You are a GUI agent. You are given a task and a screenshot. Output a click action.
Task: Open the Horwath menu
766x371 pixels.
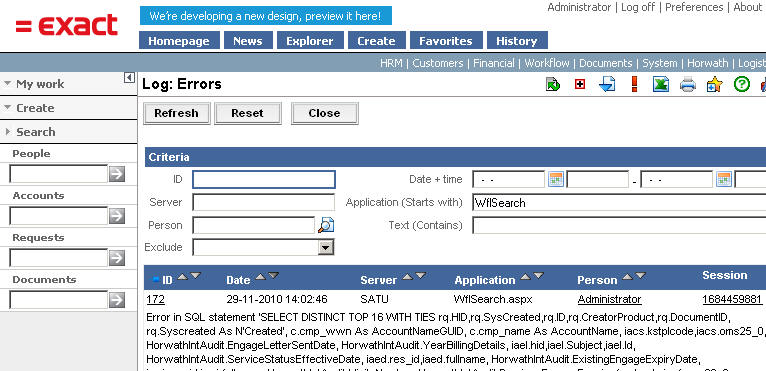707,63
